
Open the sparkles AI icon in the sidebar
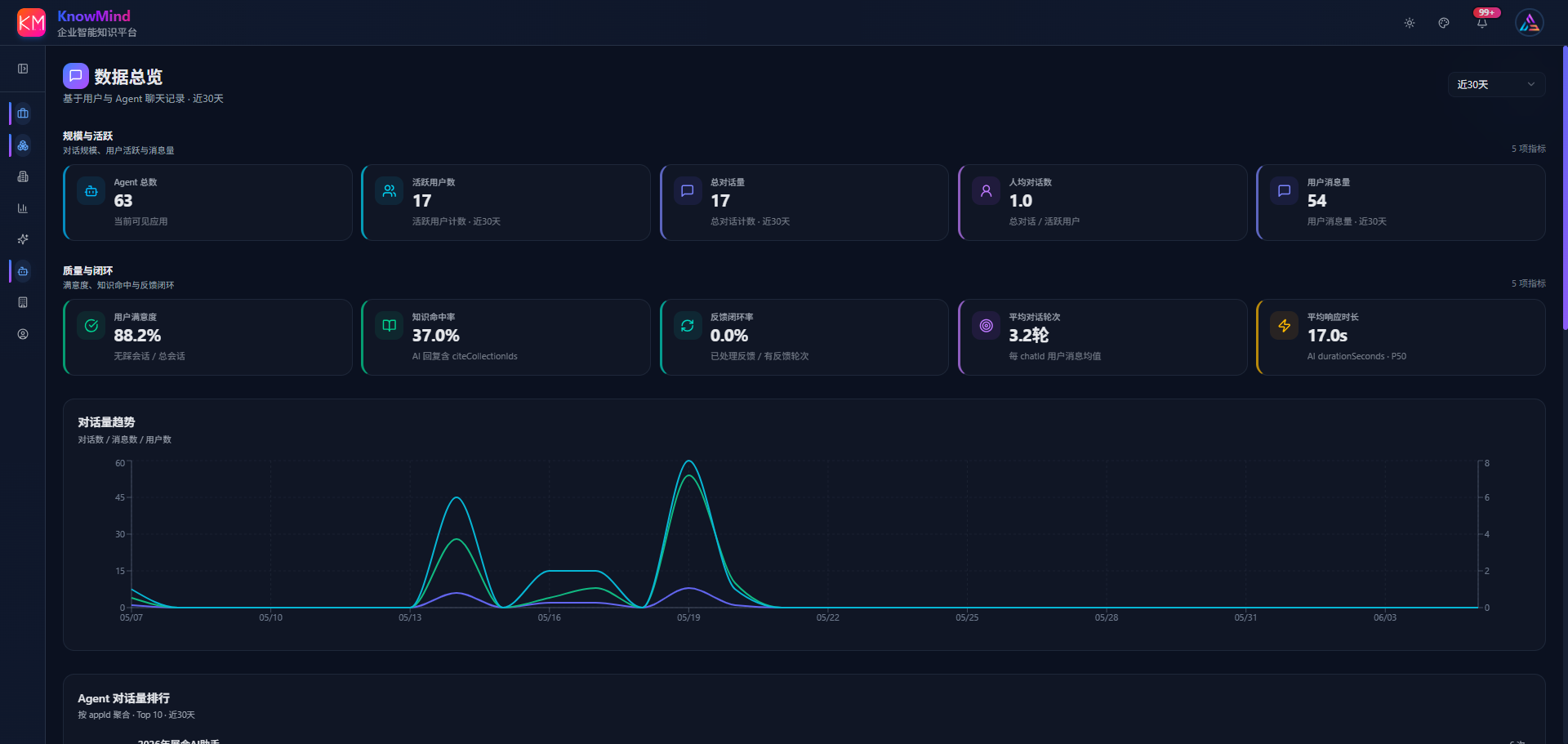pyautogui.click(x=23, y=239)
